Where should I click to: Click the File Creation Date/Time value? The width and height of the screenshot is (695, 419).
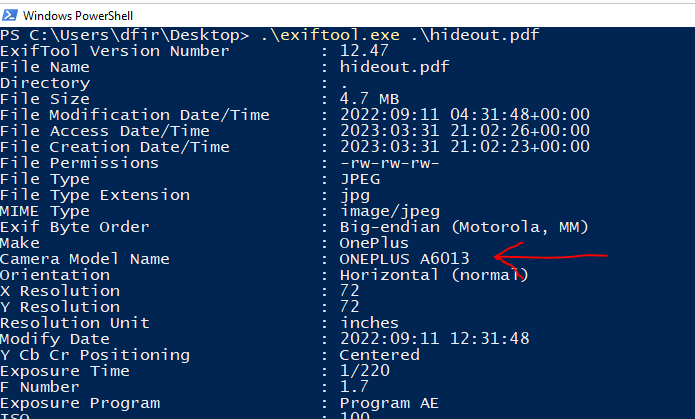[464, 147]
